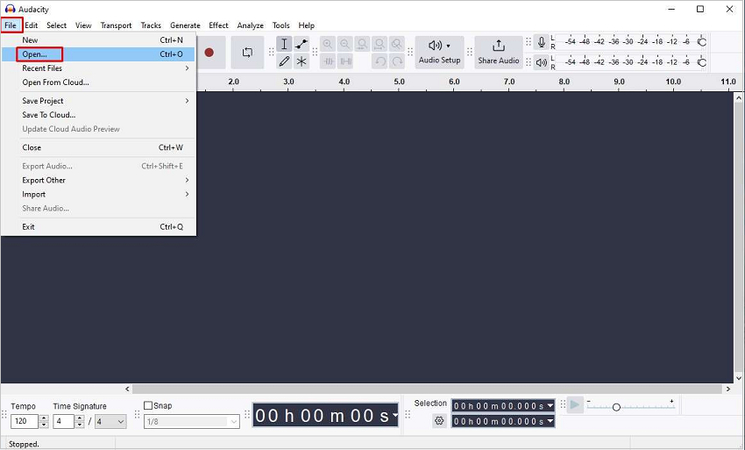Click the Tempo value field showing 120
The height and width of the screenshot is (450, 745).
(x=25, y=421)
